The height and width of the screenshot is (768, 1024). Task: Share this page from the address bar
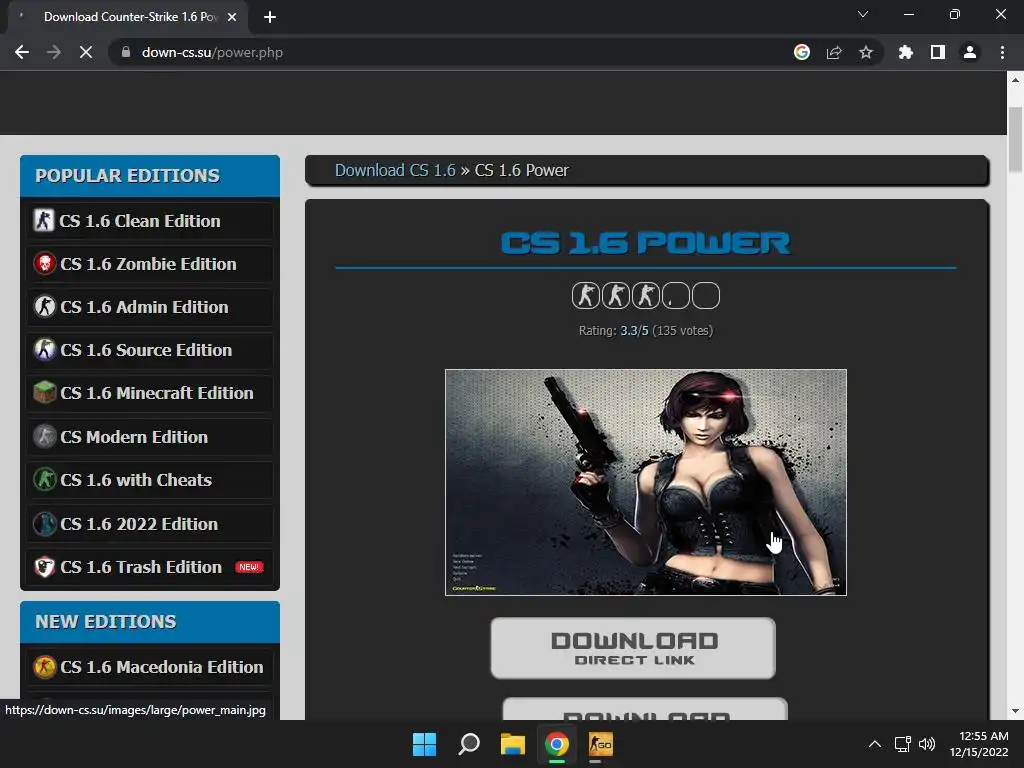point(834,52)
